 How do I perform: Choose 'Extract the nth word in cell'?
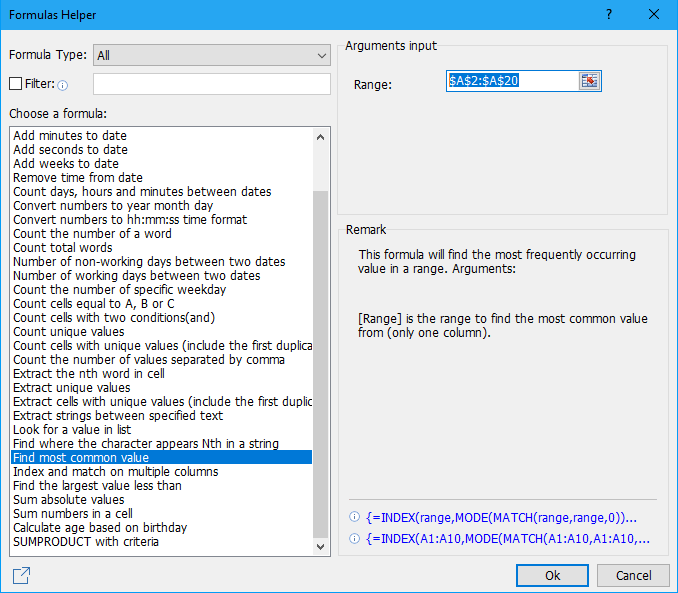(88, 374)
